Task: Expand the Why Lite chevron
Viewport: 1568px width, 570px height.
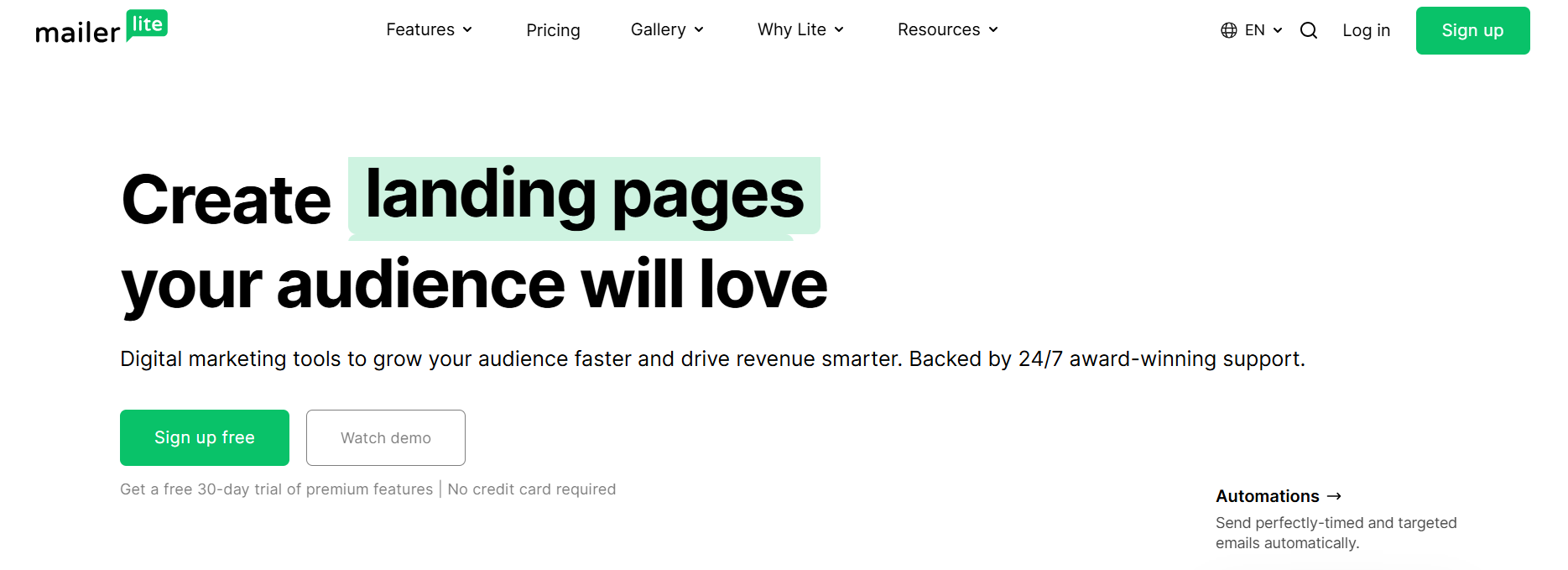Action: tap(839, 29)
